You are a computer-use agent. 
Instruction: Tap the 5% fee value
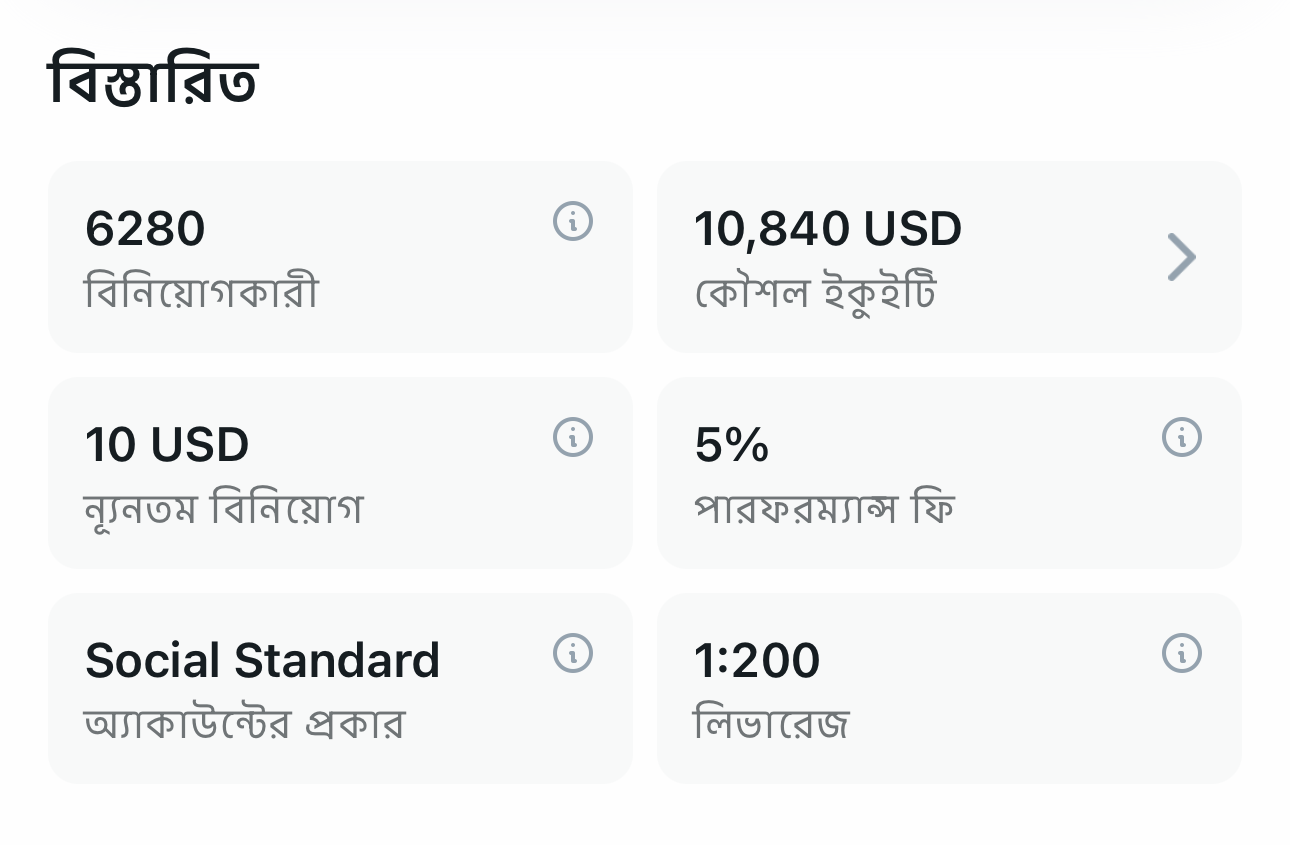(x=731, y=445)
